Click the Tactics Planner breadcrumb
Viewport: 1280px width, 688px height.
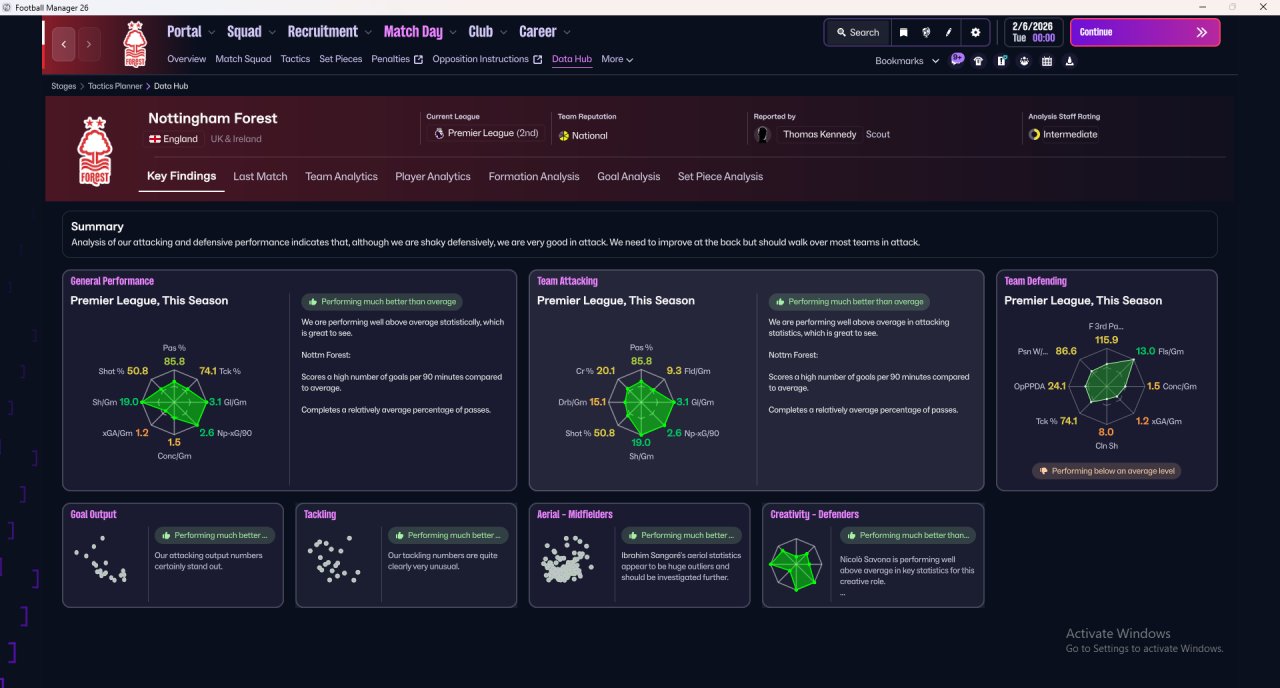pos(115,86)
